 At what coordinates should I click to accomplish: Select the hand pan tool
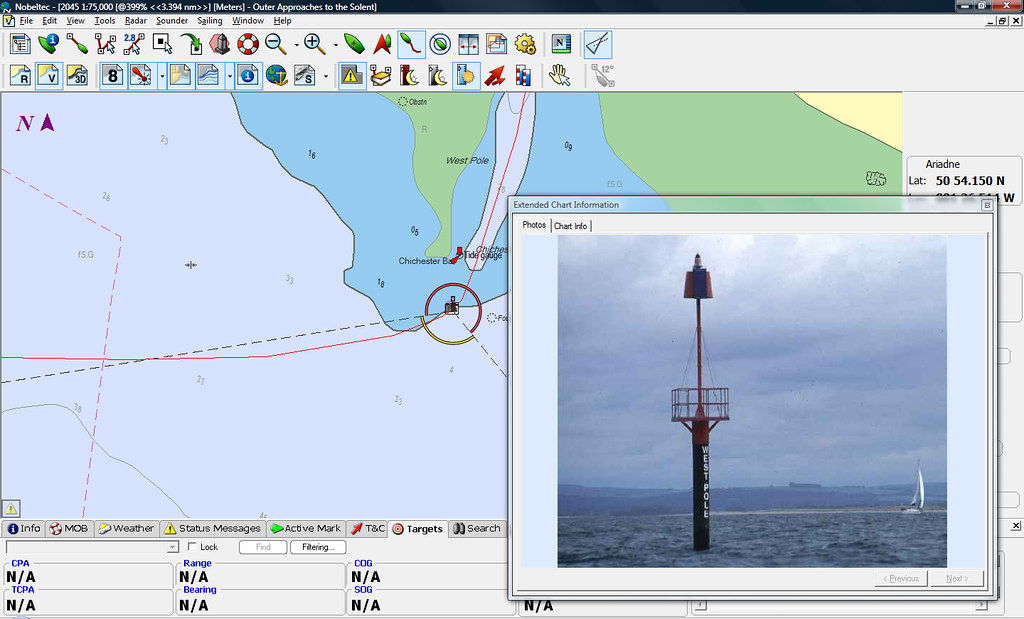pos(559,76)
